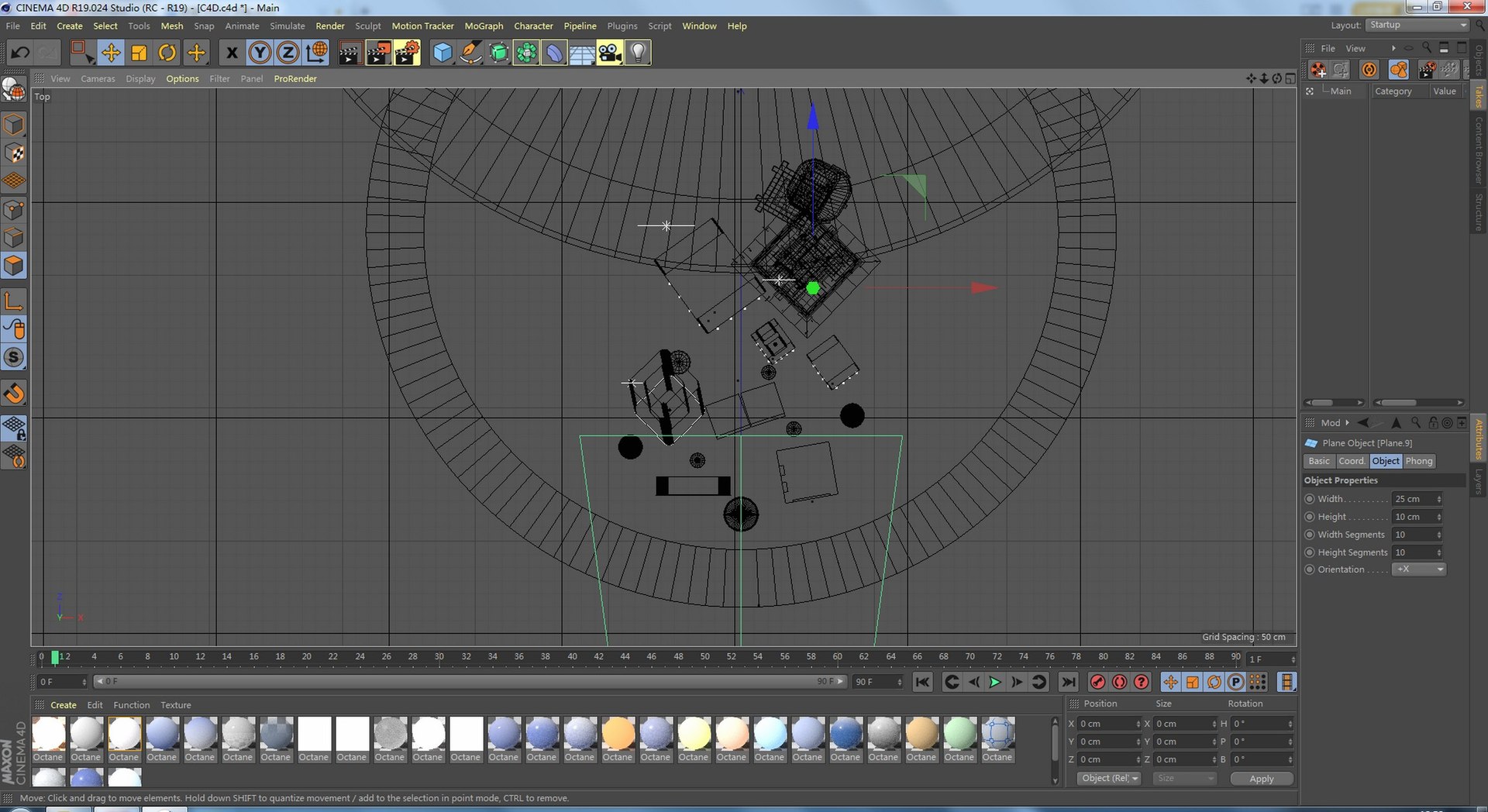Toggle the Width animation circle
1488x812 pixels.
[1310, 499]
